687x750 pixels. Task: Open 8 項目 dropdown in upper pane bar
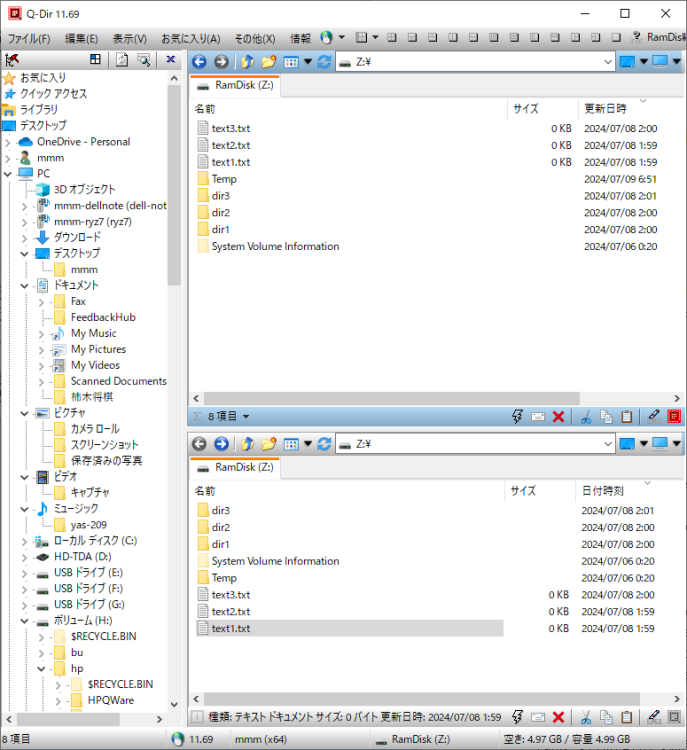coord(246,417)
